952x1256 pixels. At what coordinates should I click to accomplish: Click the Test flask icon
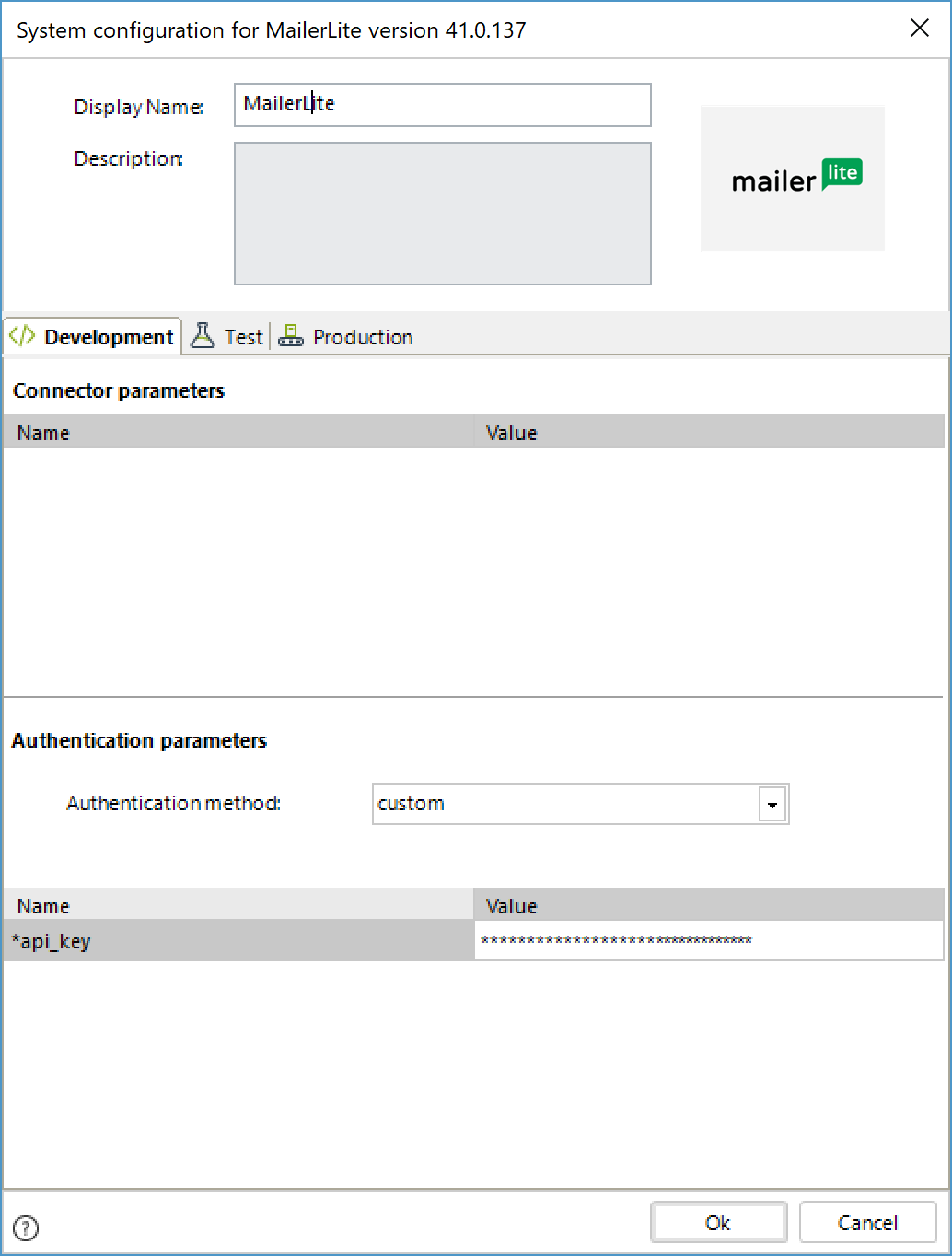(203, 336)
